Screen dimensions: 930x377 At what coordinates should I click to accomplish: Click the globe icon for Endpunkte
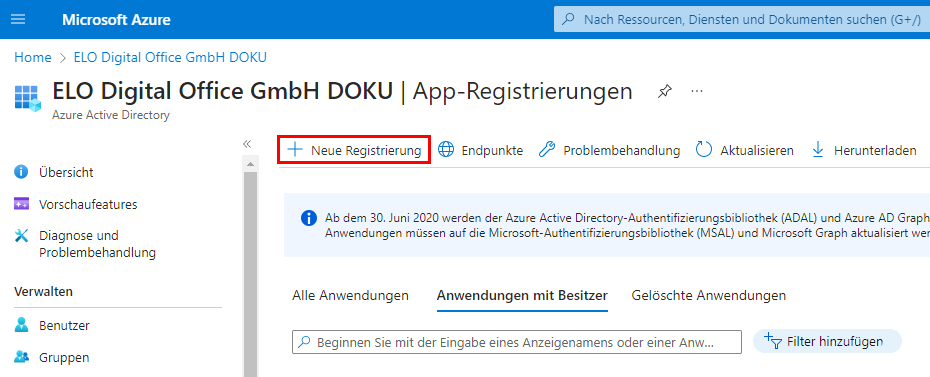[x=446, y=150]
